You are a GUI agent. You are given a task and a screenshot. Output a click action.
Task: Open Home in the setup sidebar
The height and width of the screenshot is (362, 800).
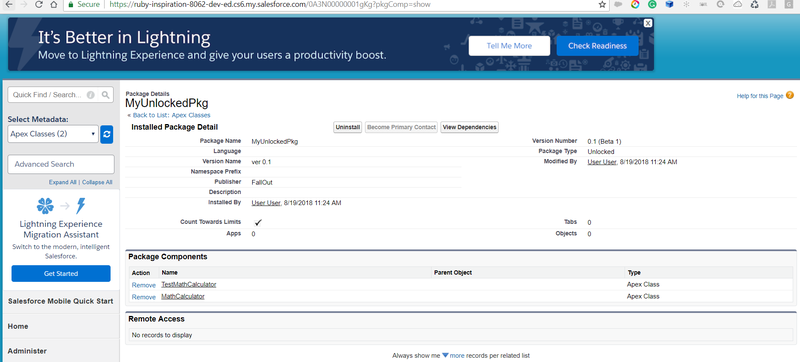(x=18, y=326)
